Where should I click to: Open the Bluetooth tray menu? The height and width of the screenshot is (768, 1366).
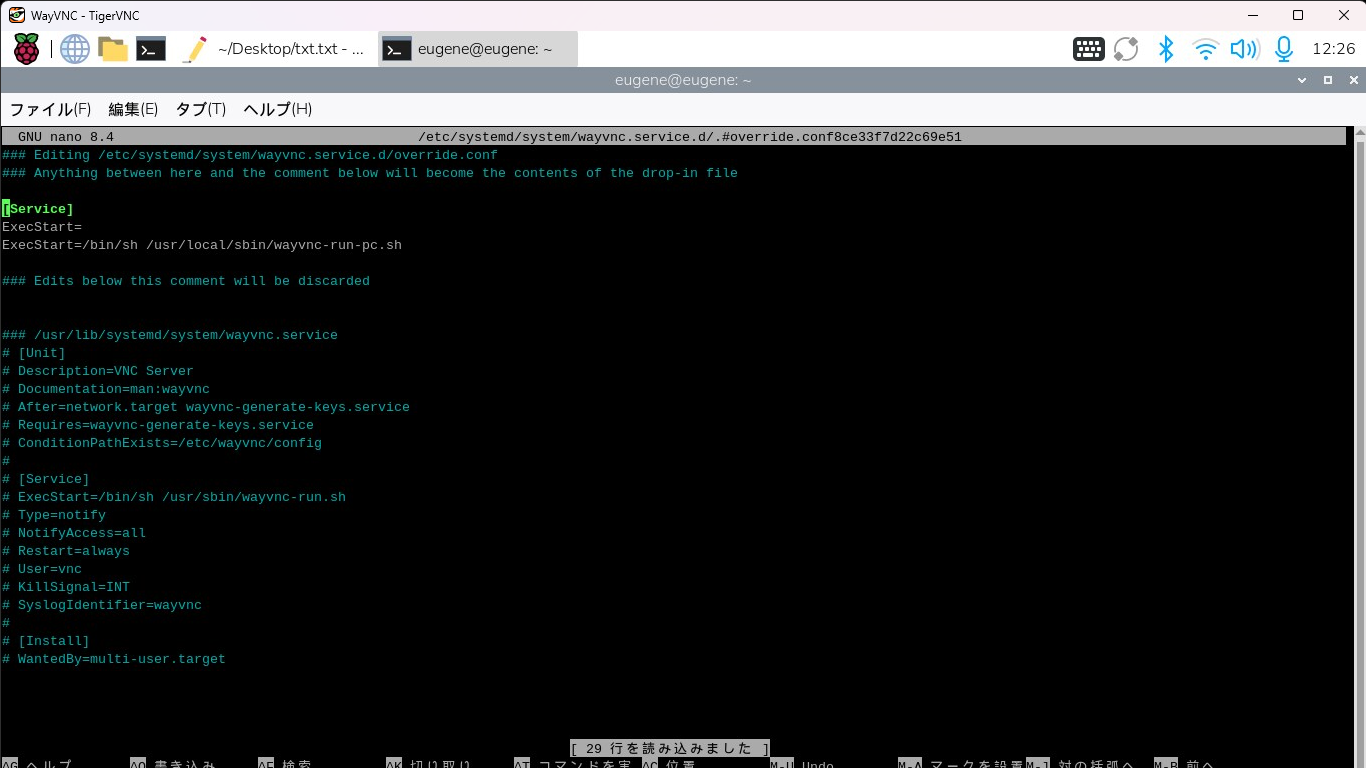click(x=1166, y=49)
